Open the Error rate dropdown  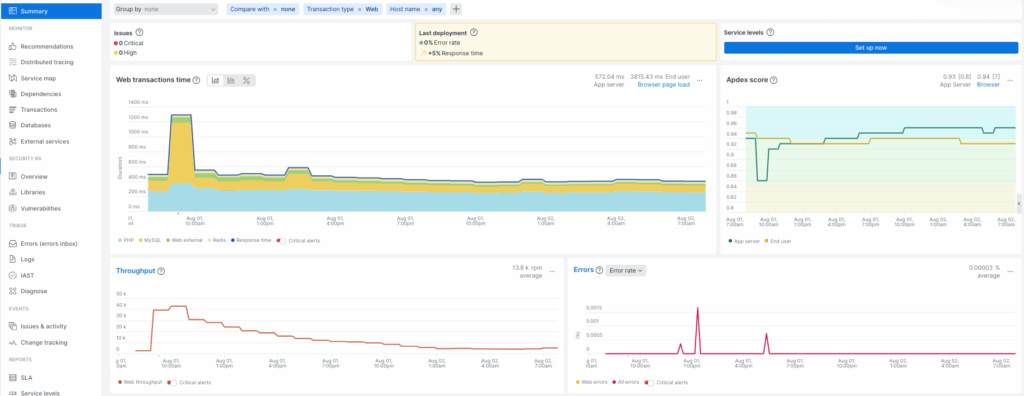click(x=626, y=271)
